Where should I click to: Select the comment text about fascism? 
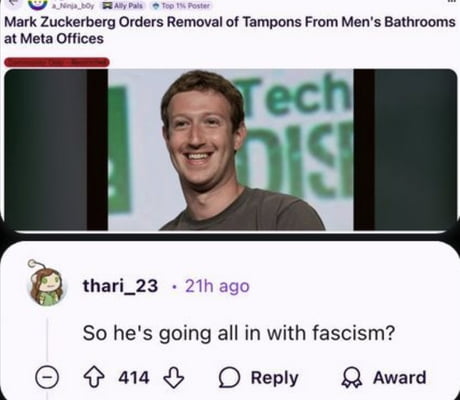point(239,333)
